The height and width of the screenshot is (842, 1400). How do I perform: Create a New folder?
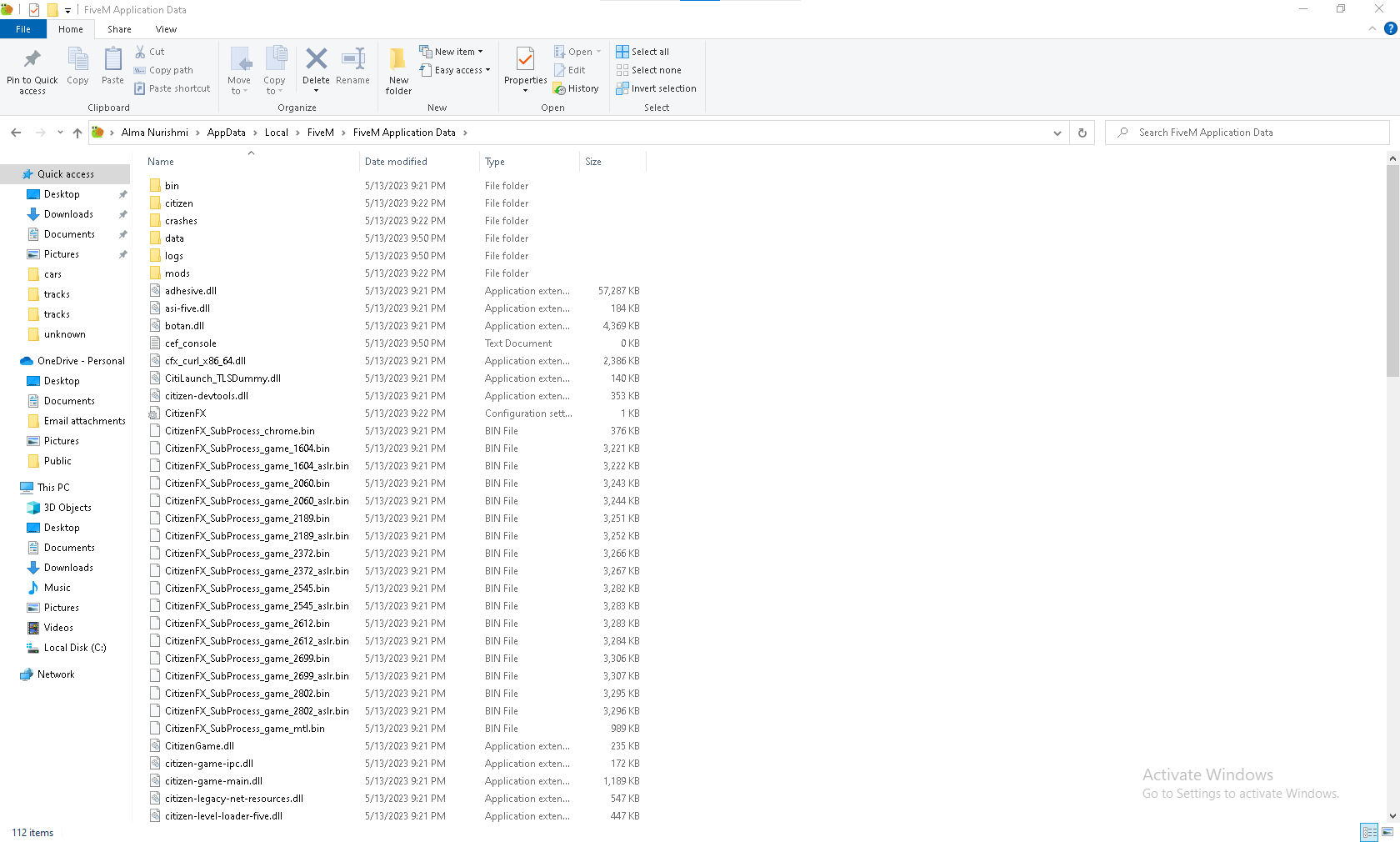[398, 71]
